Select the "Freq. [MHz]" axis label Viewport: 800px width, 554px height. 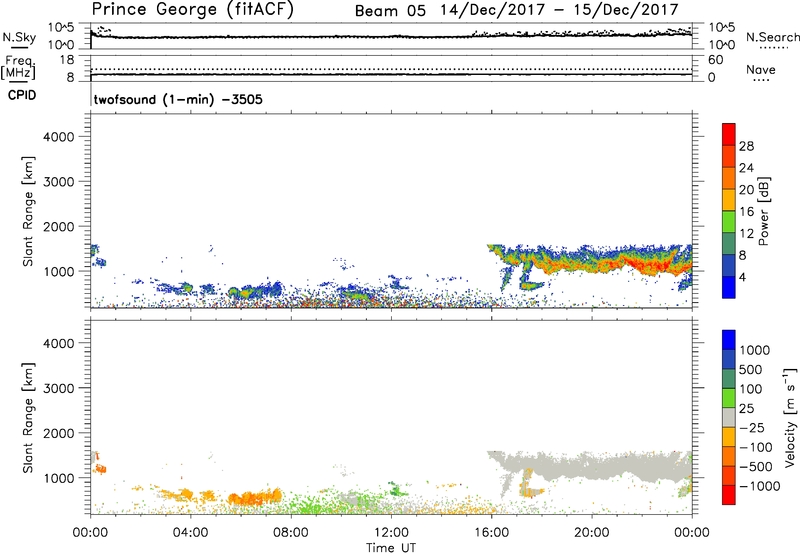pyautogui.click(x=19, y=67)
